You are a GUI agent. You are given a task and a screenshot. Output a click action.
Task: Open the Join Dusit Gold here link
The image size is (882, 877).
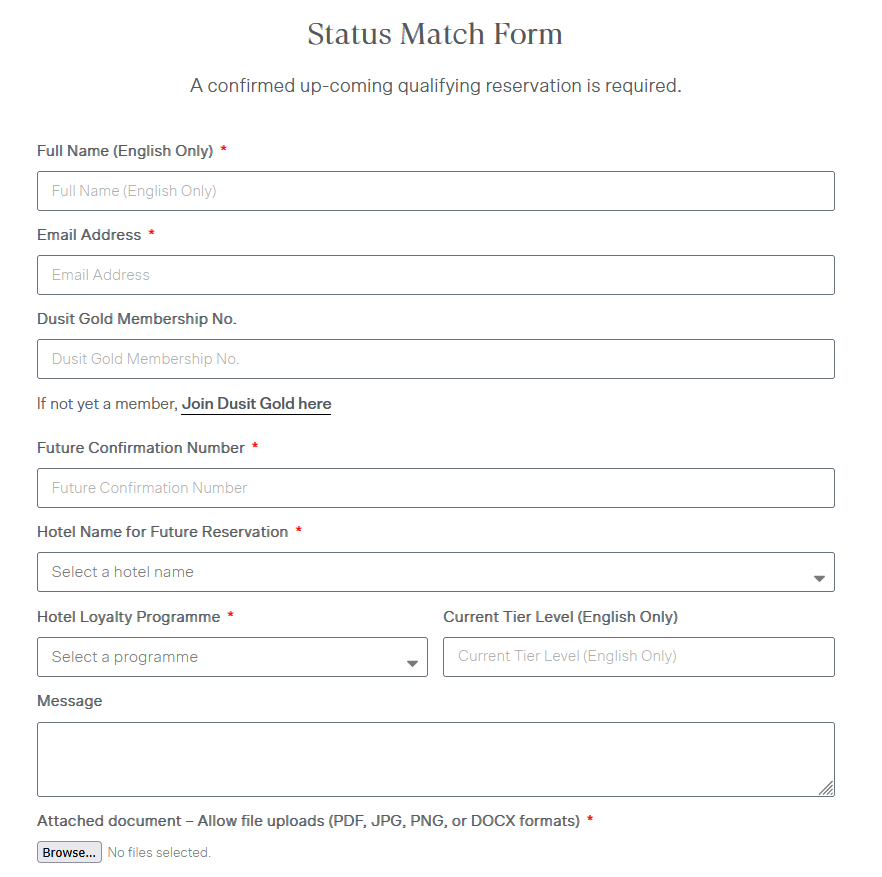(x=256, y=404)
